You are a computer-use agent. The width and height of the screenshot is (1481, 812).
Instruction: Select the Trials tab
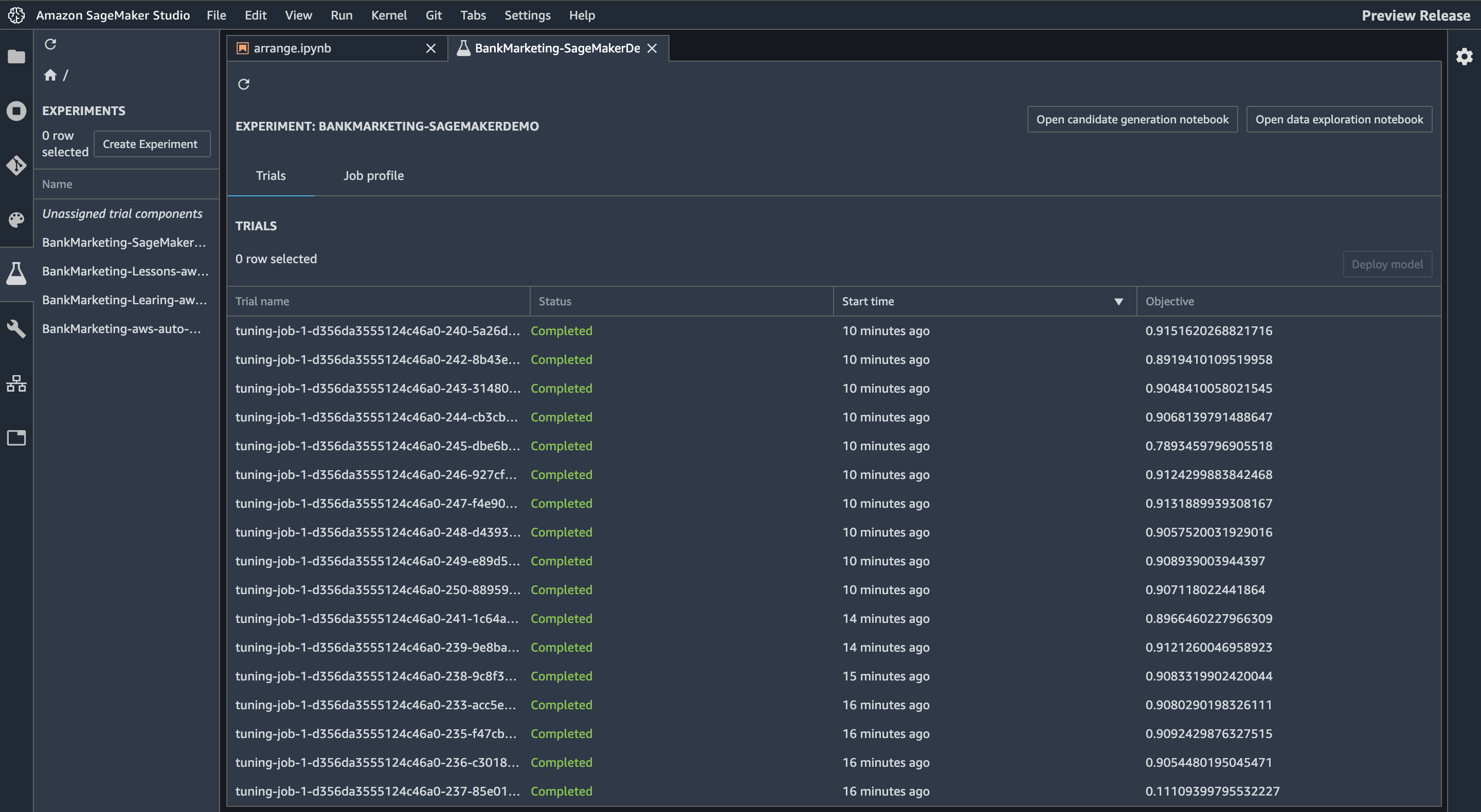click(271, 174)
